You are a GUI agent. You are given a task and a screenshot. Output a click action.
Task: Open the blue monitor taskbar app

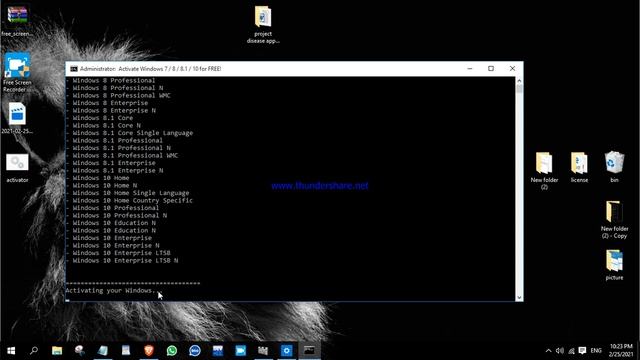tap(218, 351)
